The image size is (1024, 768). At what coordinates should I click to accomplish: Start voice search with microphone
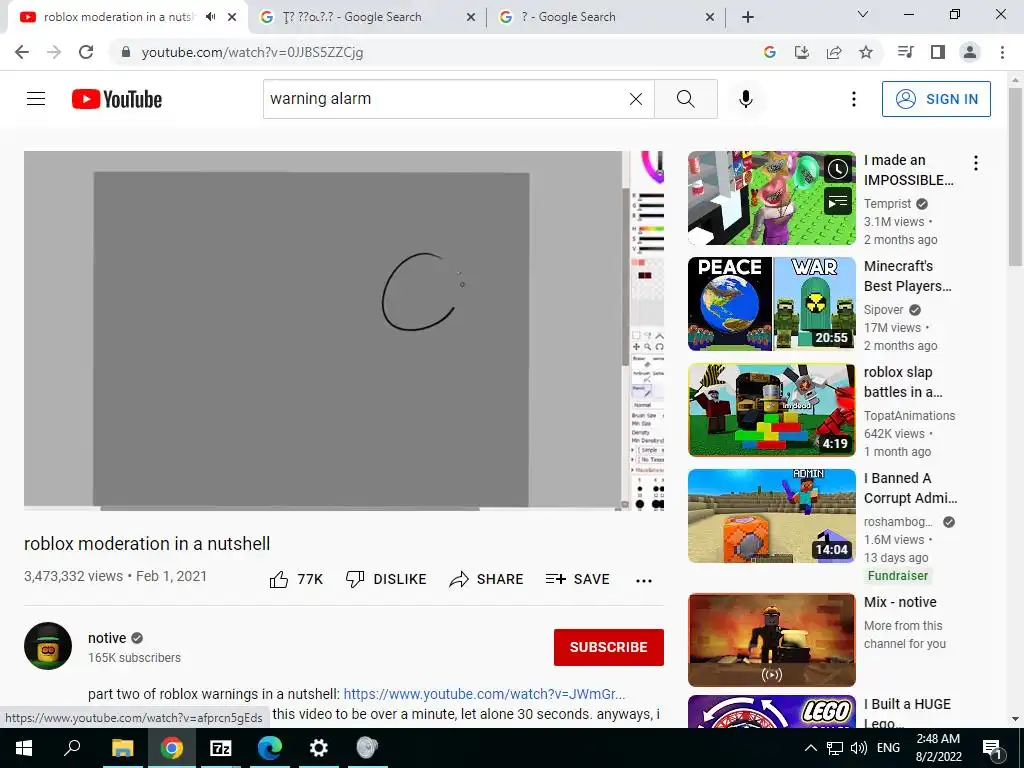point(746,99)
